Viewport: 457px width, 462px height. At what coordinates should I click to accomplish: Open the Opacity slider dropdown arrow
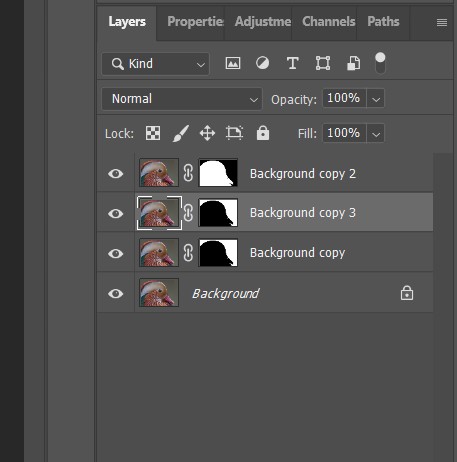coord(376,99)
